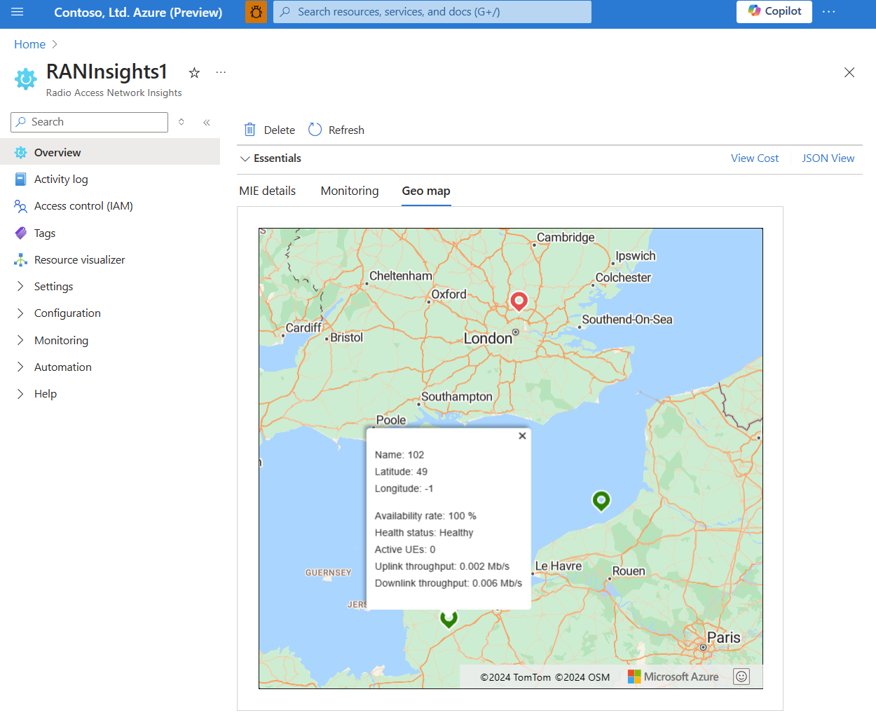Screen dimensions: 876x720
Task: Open Copilot from the top bar
Action: 774,11
